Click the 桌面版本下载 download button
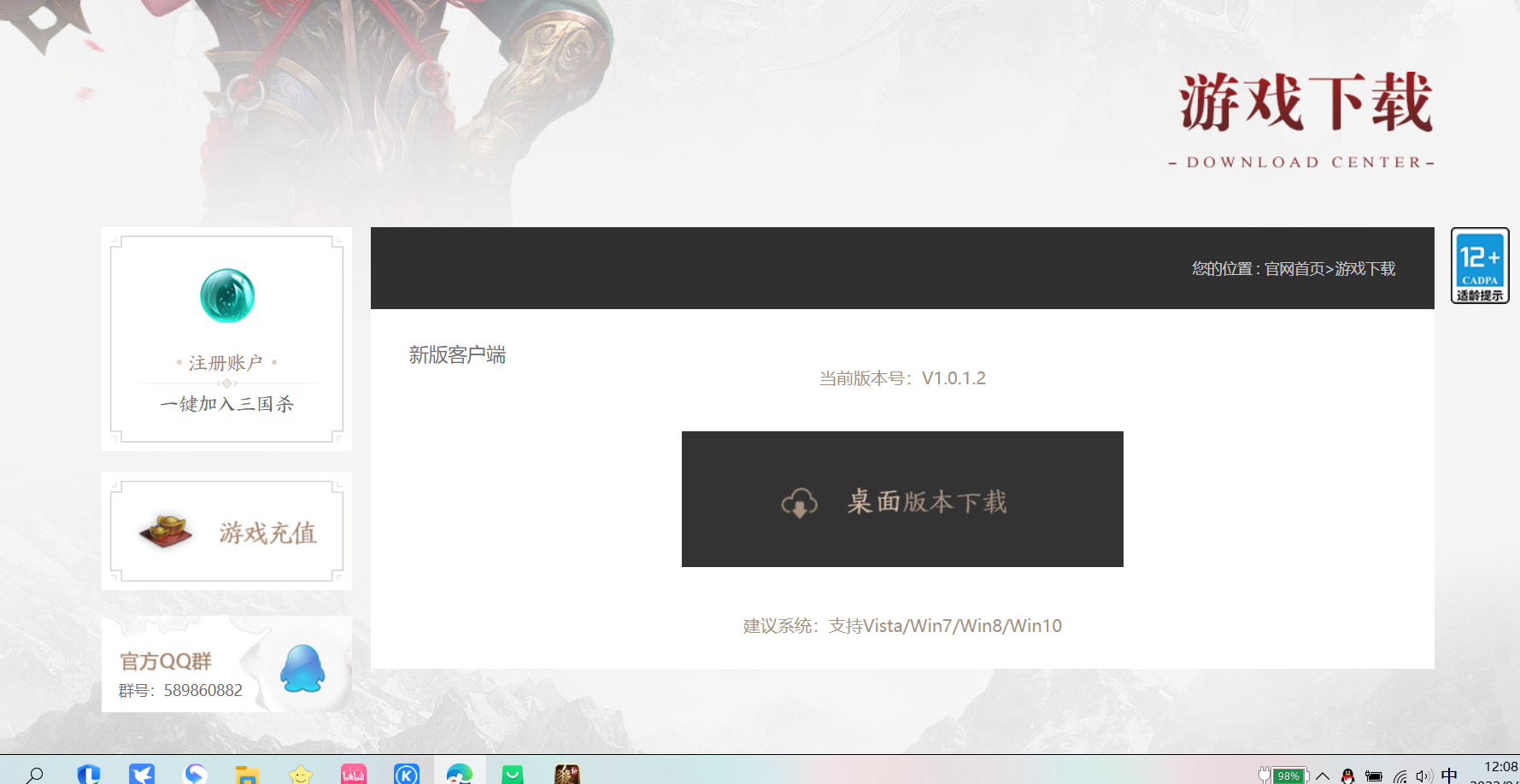The width and height of the screenshot is (1520, 784). click(x=902, y=499)
